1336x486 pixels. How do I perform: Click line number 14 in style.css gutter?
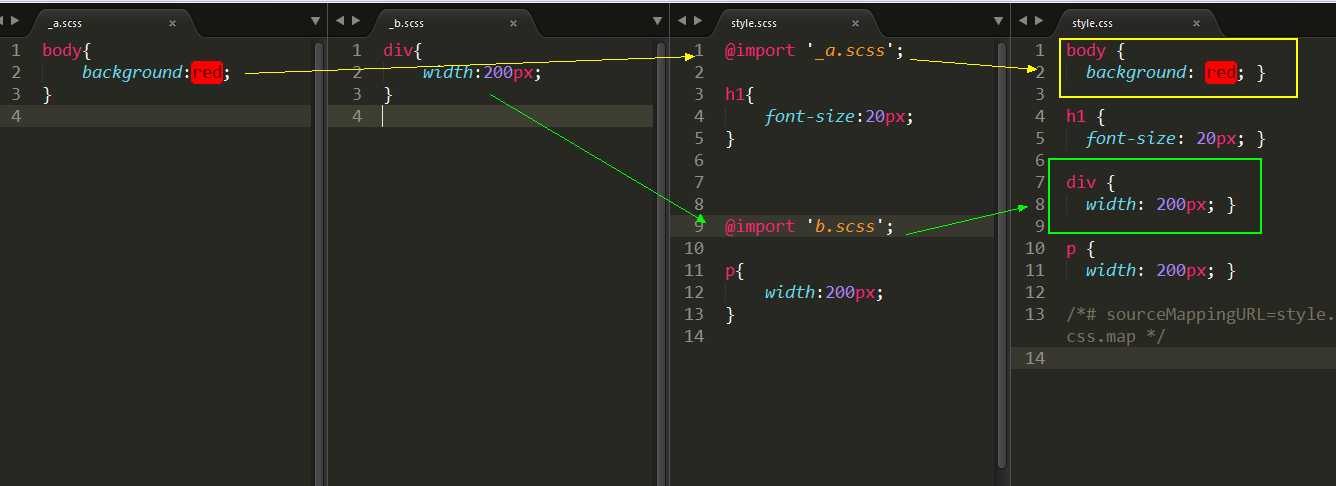(1035, 358)
